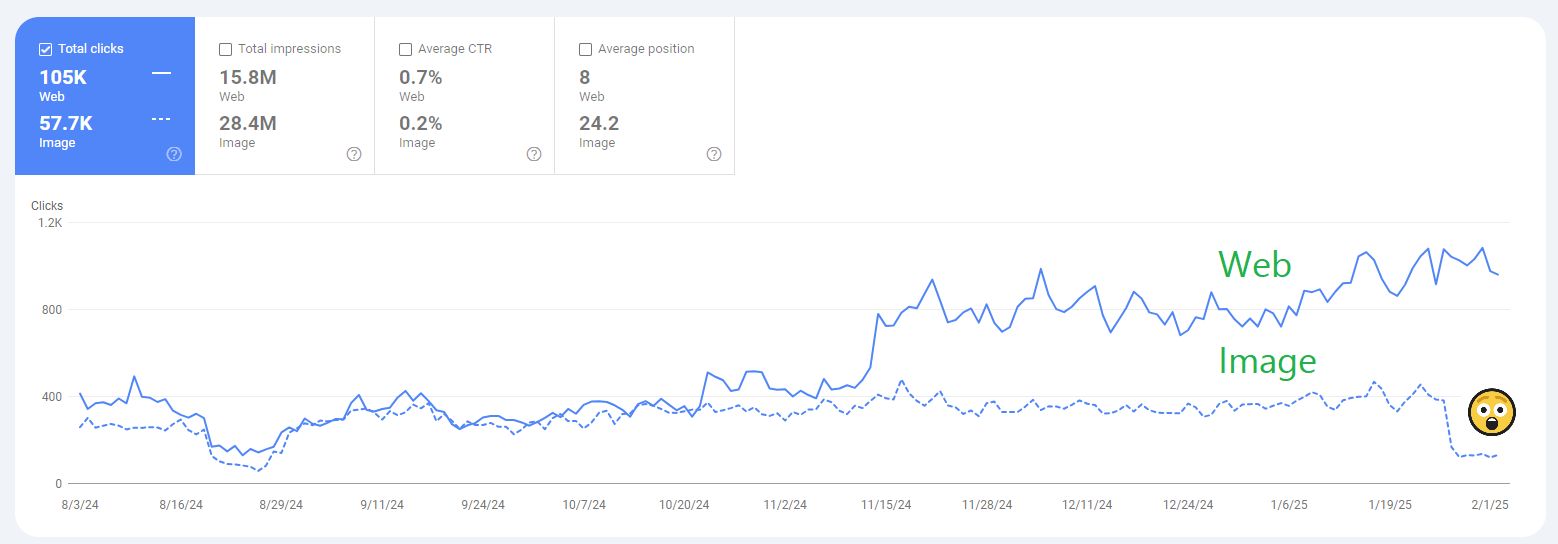This screenshot has width=1558, height=544.
Task: Uncheck the Total clicks checkbox
Action: tap(45, 49)
